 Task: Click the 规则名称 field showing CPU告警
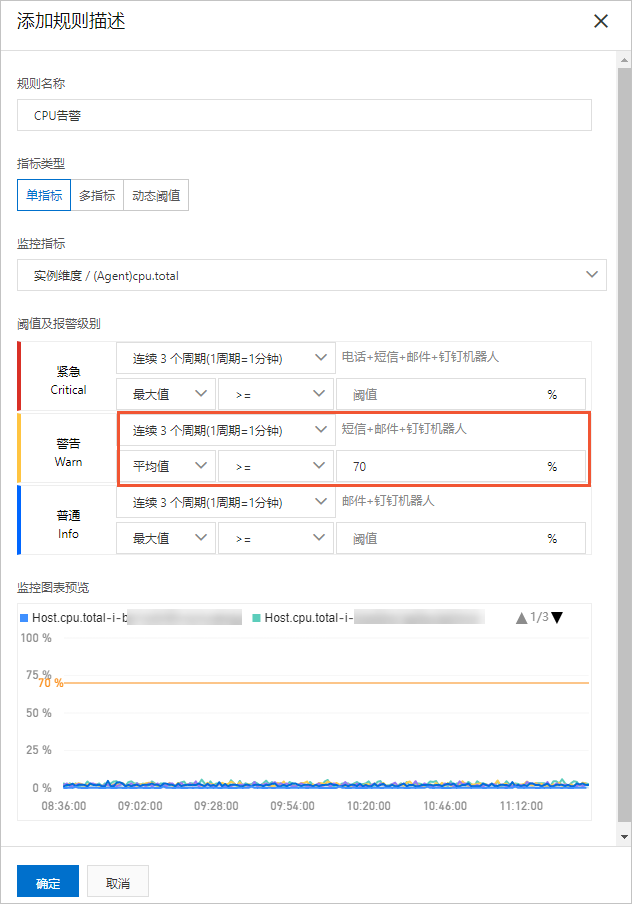point(300,115)
